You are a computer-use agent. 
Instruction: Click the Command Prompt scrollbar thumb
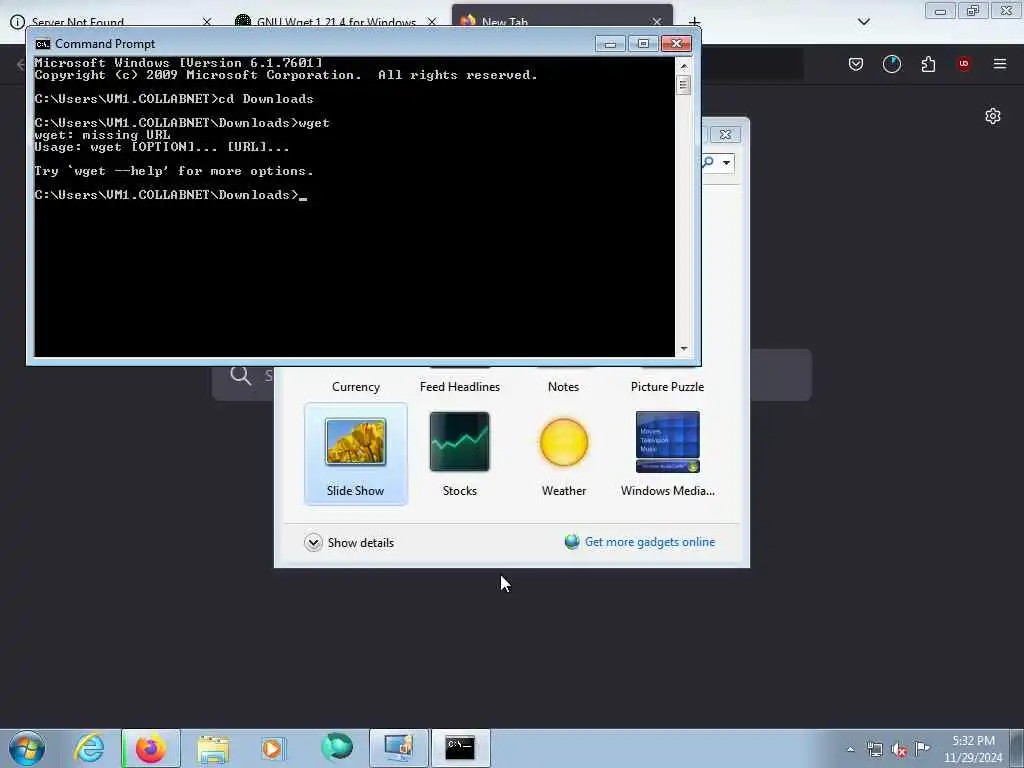click(x=684, y=85)
